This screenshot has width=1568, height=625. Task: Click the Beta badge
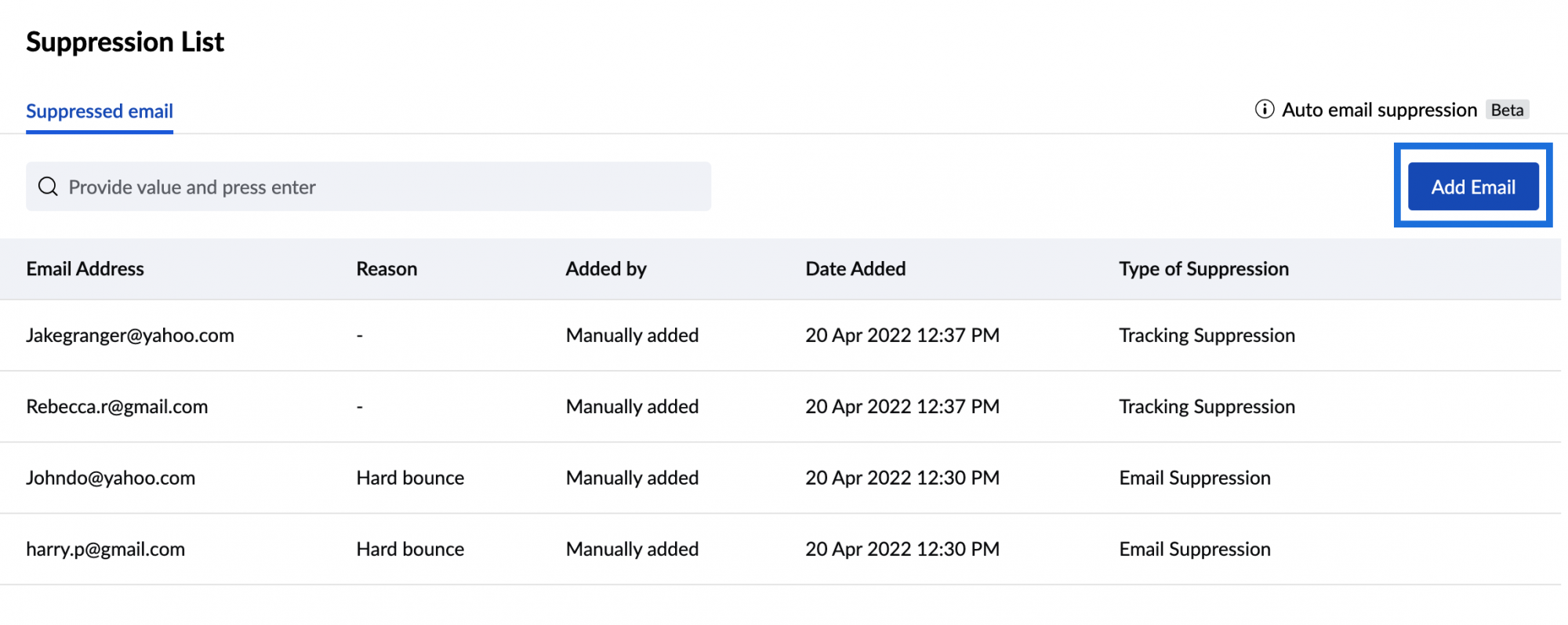(1507, 110)
